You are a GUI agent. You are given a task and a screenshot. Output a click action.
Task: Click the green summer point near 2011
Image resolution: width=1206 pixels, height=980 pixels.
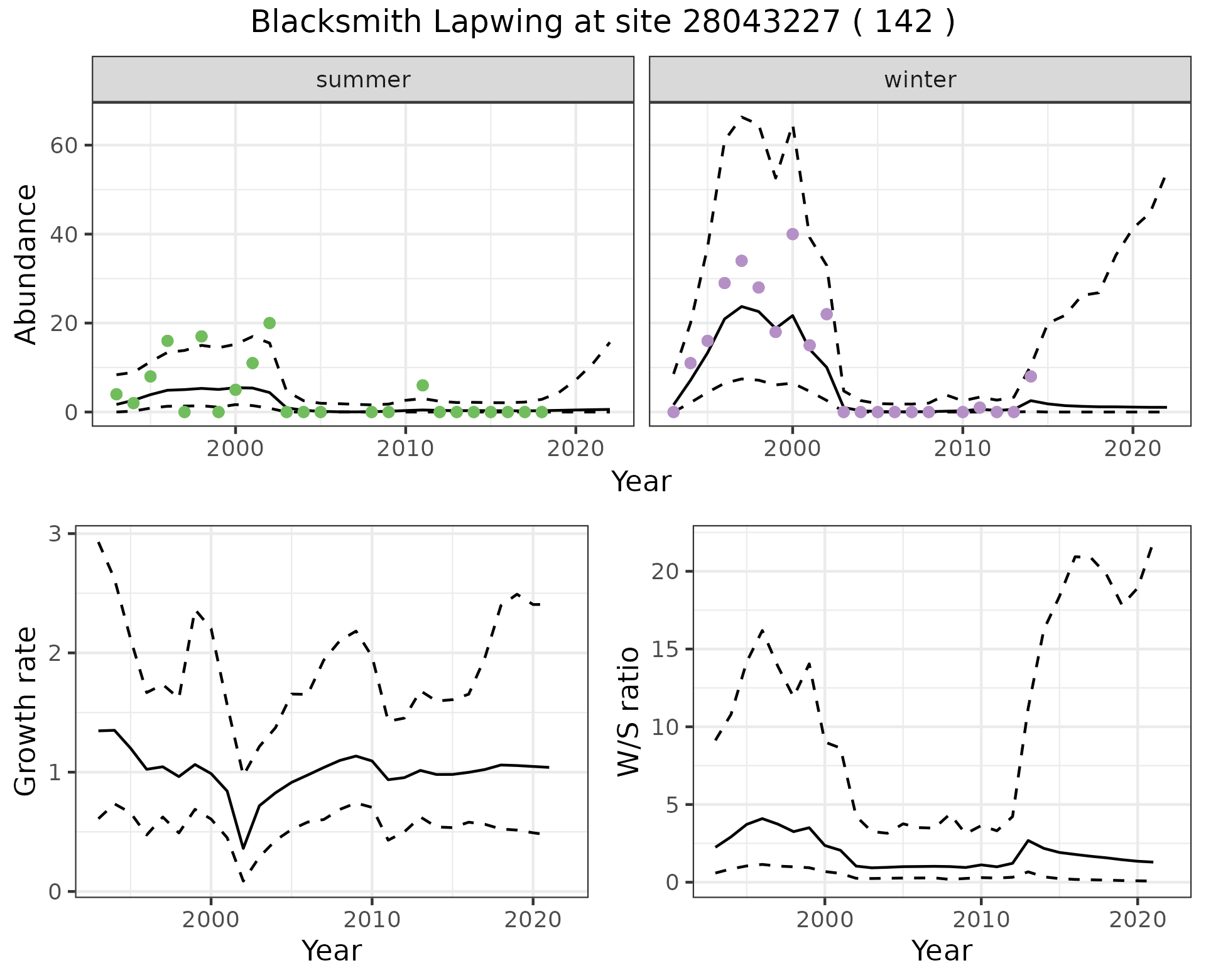(x=423, y=385)
